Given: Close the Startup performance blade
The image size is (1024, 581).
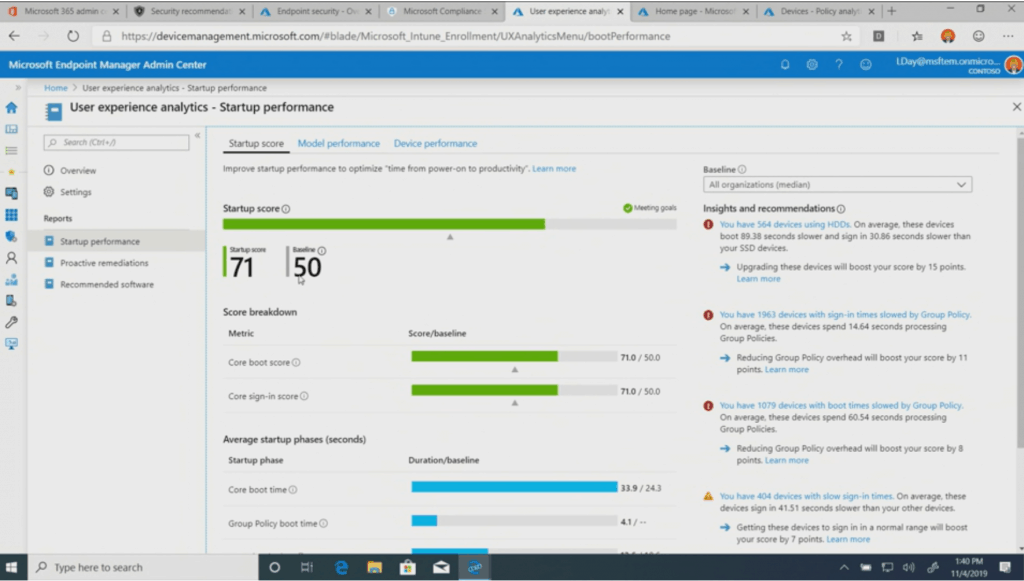Looking at the screenshot, I should [1016, 107].
